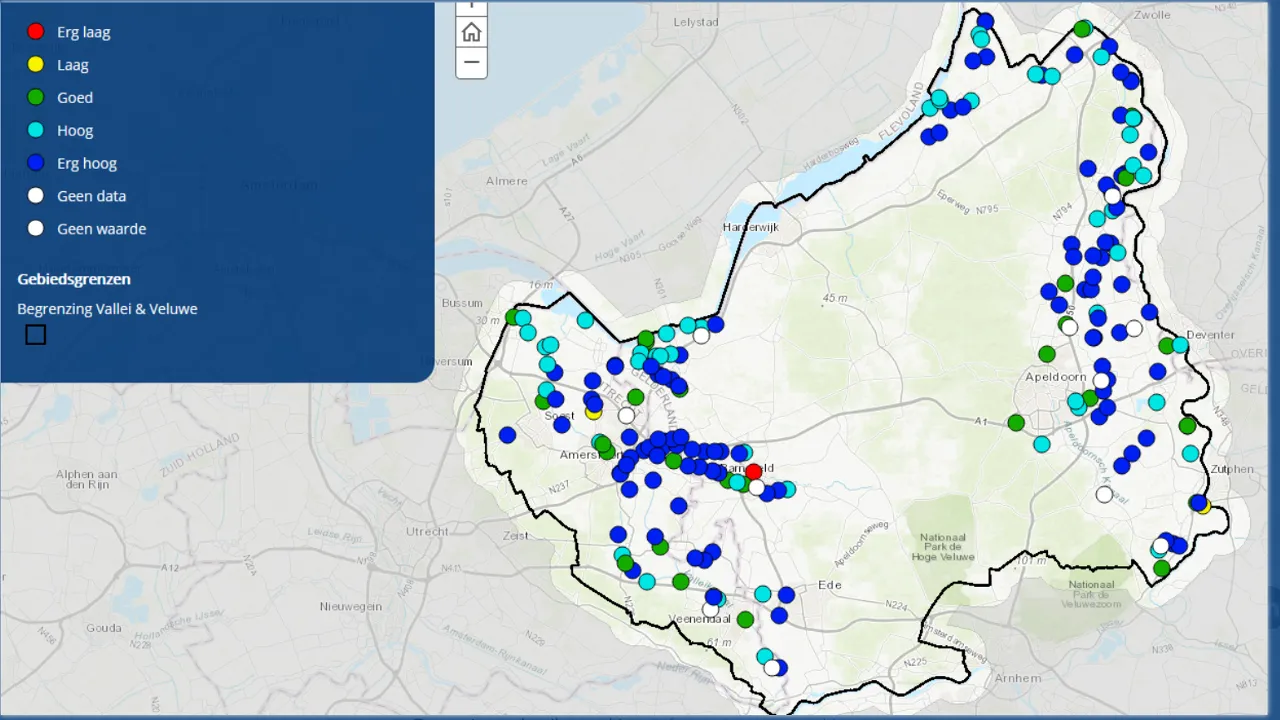The height and width of the screenshot is (720, 1280).
Task: Click the yellow 'Laag' legend circle
Action: point(36,65)
